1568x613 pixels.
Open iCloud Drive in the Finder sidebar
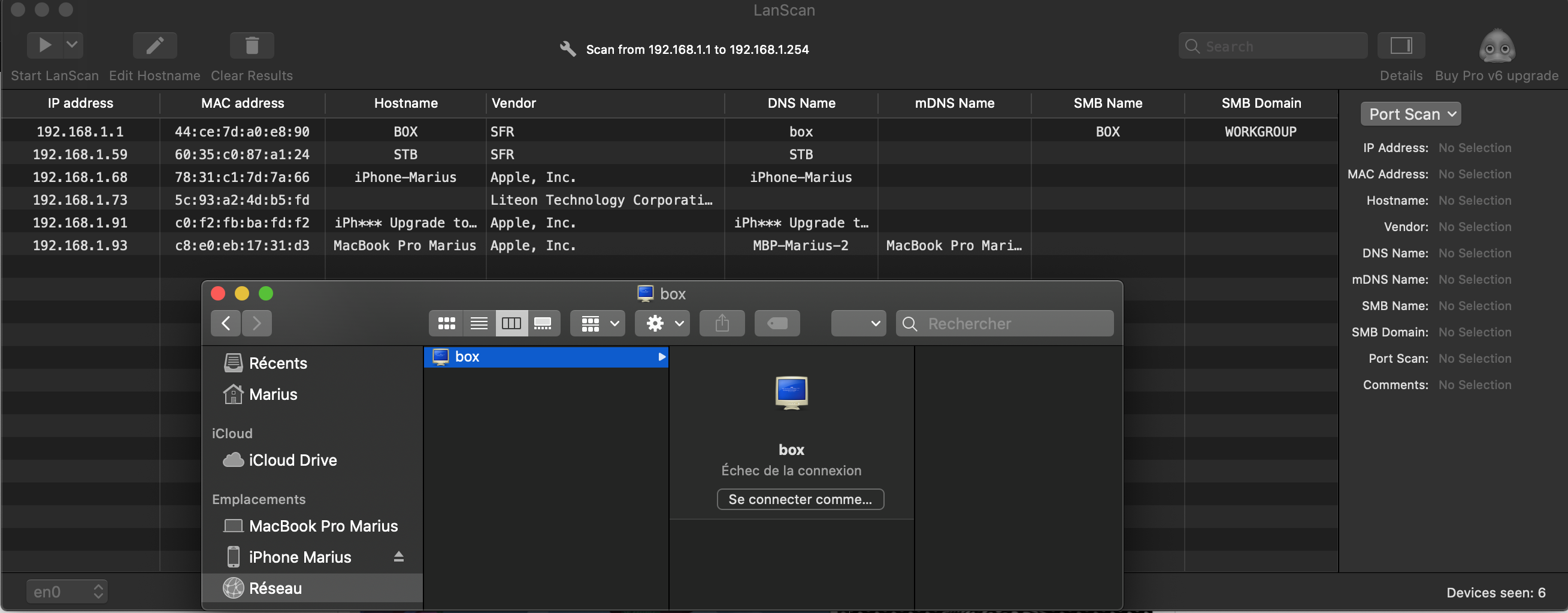pyautogui.click(x=292, y=460)
